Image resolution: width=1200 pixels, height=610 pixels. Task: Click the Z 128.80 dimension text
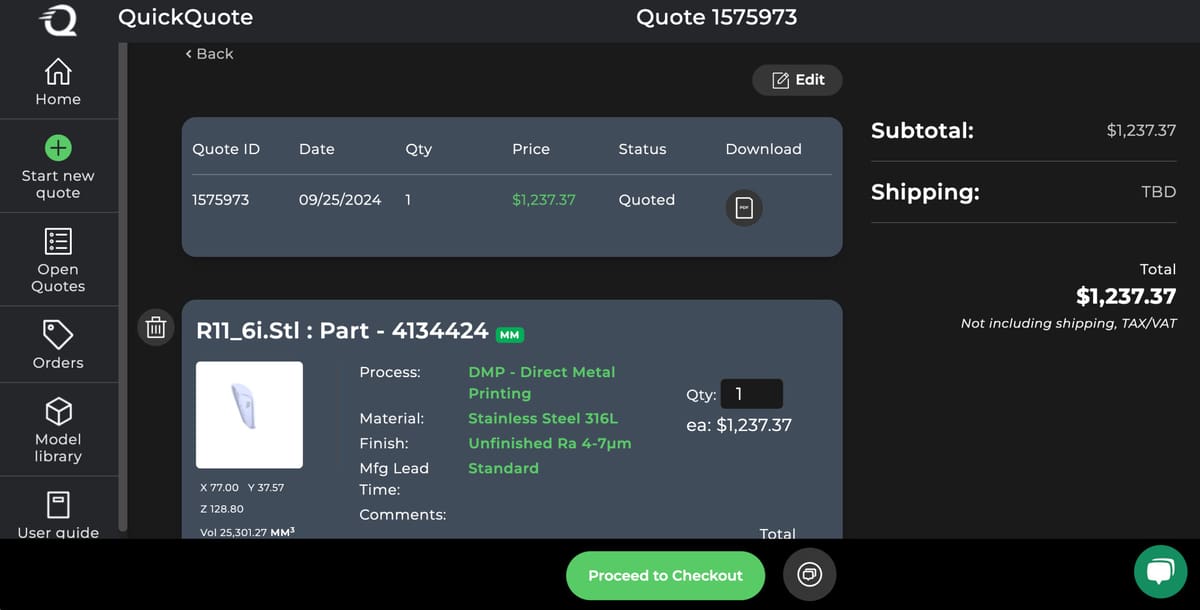coord(222,509)
